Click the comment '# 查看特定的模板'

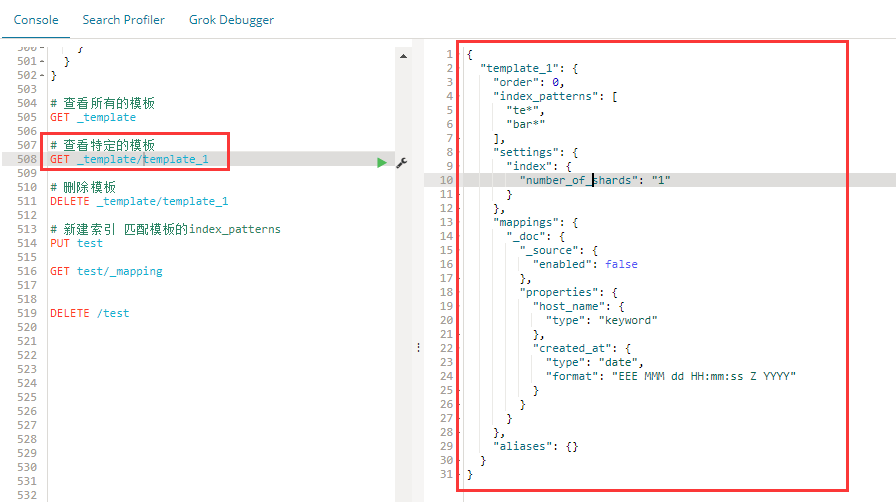pos(102,145)
